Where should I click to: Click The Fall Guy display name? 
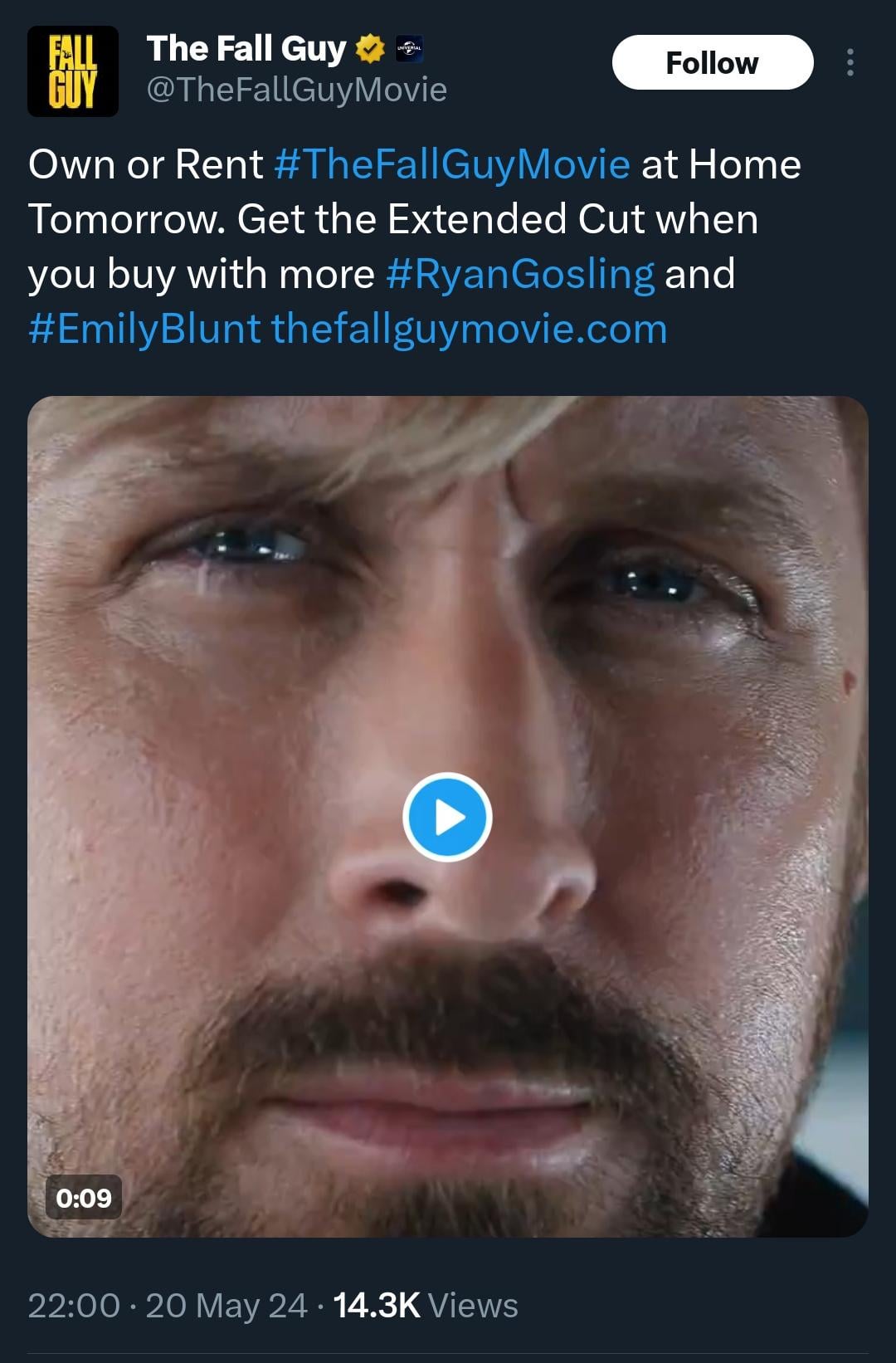246,49
